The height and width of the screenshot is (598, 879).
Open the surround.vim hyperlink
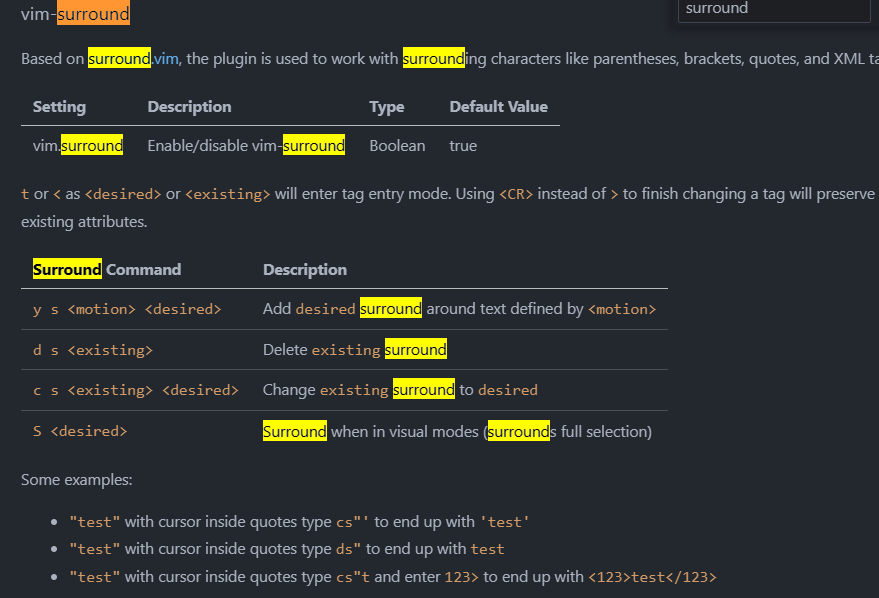point(134,59)
